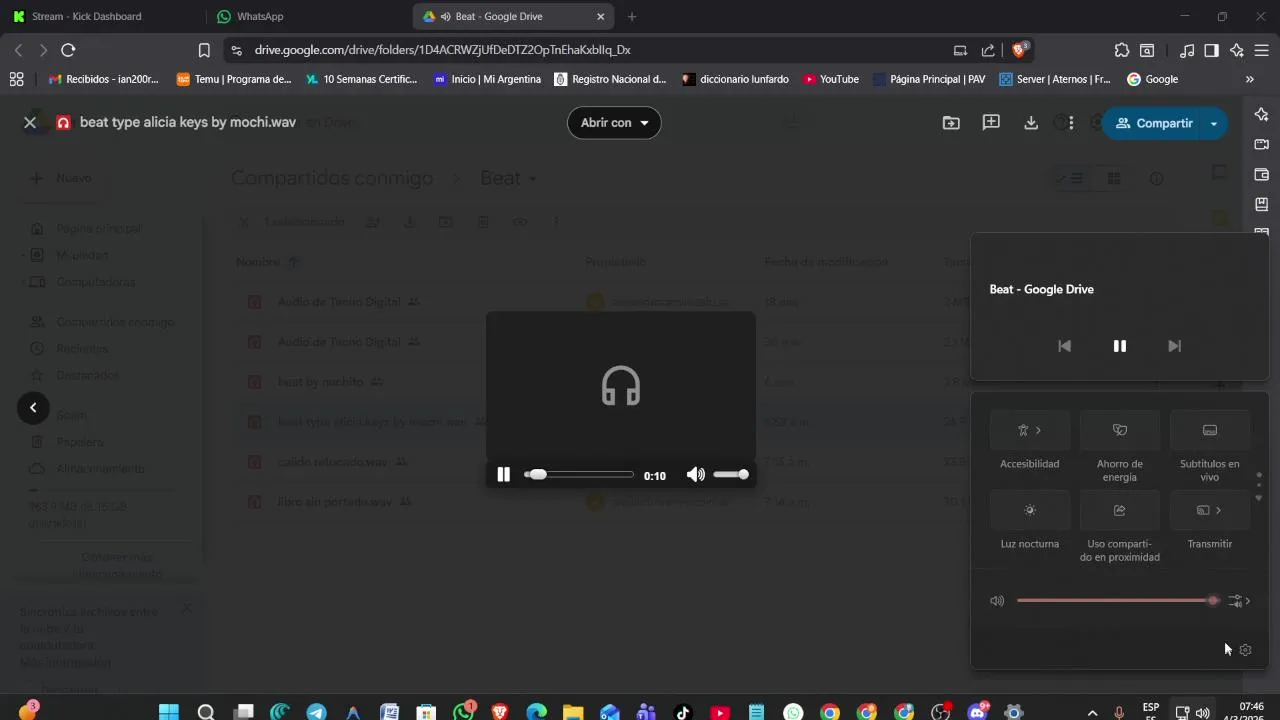Select the Beat - Google Drive tab
Image resolution: width=1280 pixels, height=720 pixels.
click(512, 17)
